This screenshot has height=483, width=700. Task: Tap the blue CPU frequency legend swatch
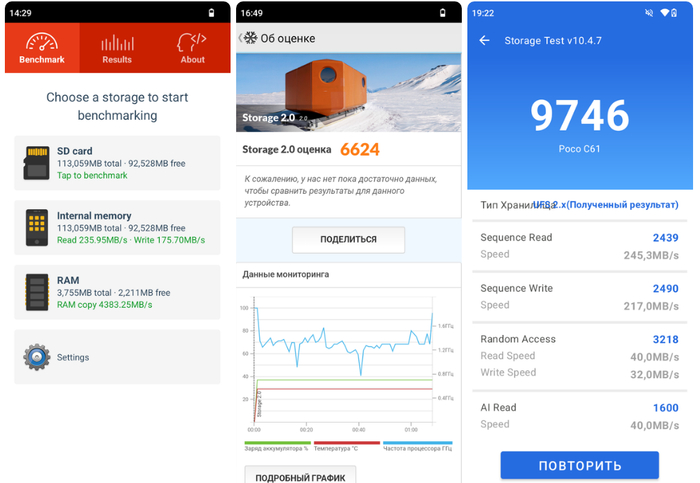pos(417,442)
